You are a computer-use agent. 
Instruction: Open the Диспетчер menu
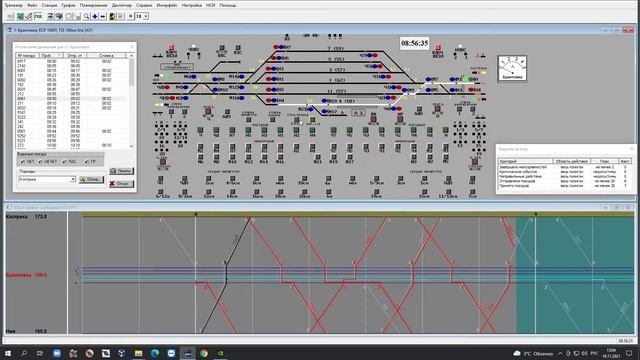(122, 5)
